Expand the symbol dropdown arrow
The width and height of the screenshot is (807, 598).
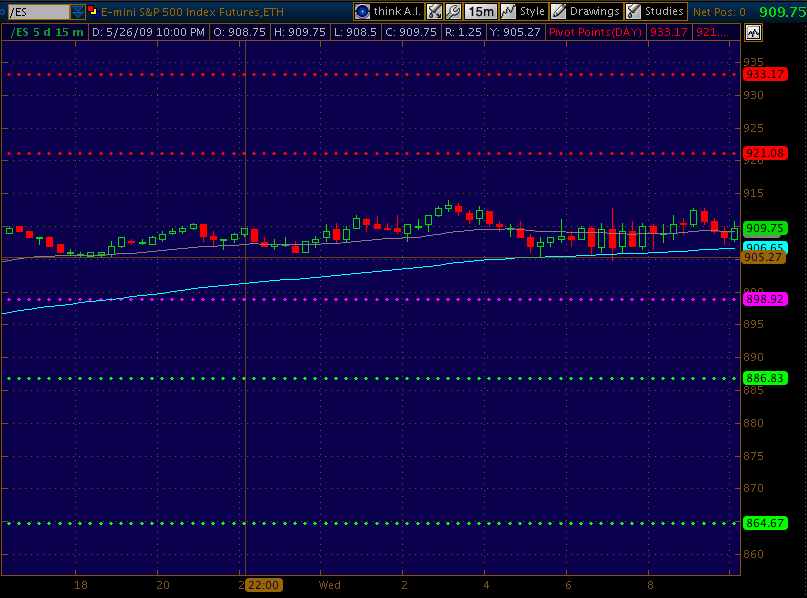click(78, 12)
